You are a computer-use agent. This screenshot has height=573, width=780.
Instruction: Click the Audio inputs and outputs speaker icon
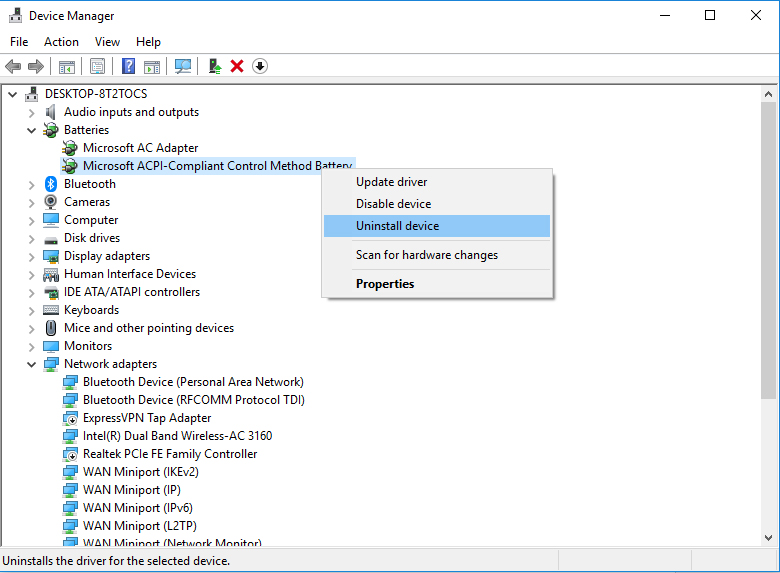tap(50, 112)
